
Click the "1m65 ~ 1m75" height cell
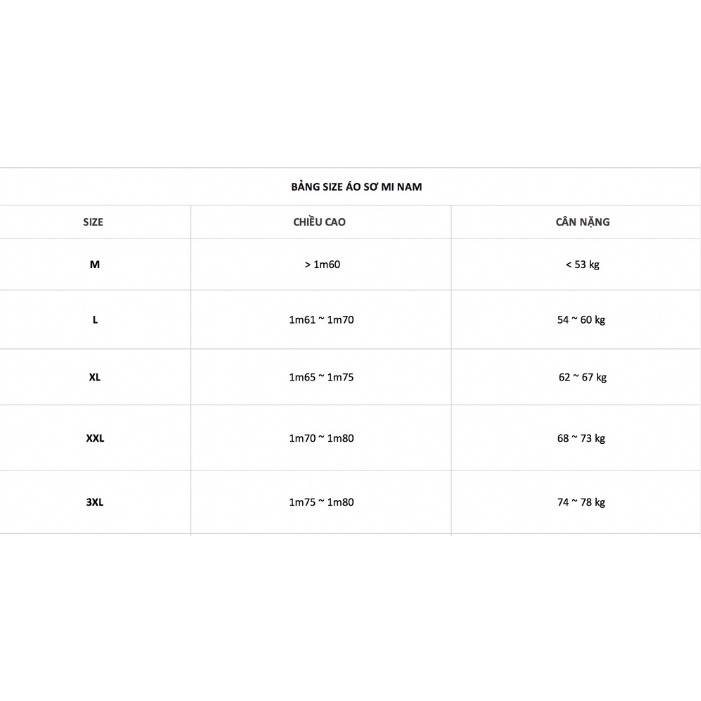(321, 378)
